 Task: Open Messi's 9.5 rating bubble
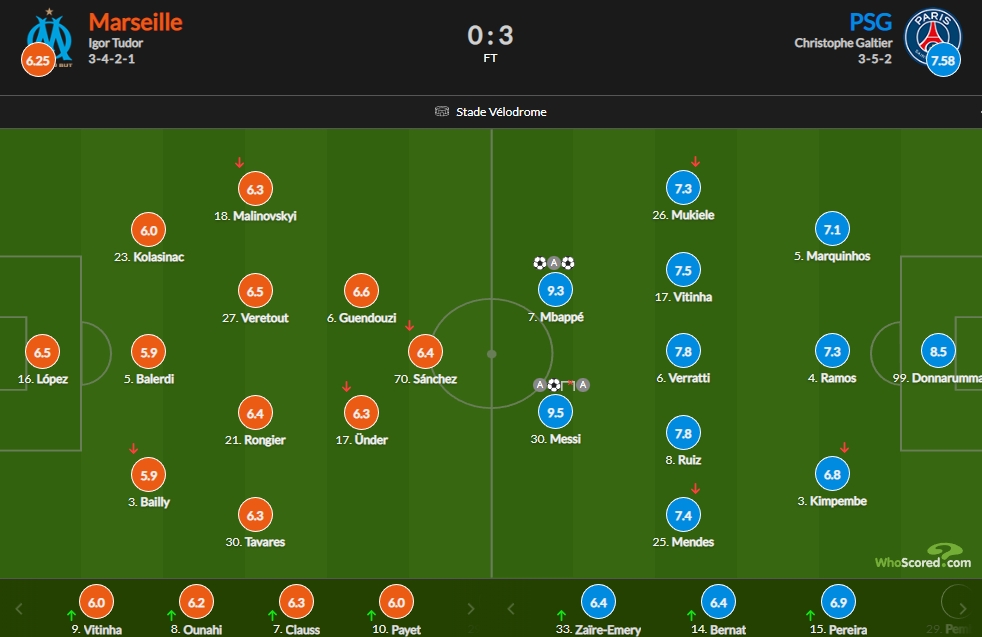point(556,412)
